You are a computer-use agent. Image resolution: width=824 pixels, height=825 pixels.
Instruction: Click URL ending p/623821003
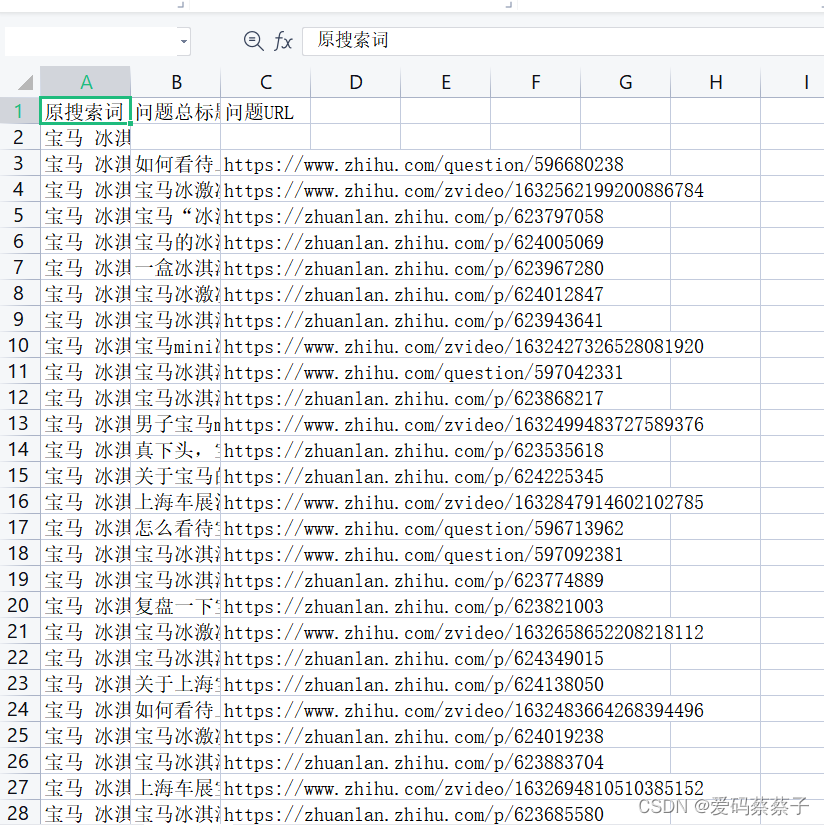(x=414, y=606)
